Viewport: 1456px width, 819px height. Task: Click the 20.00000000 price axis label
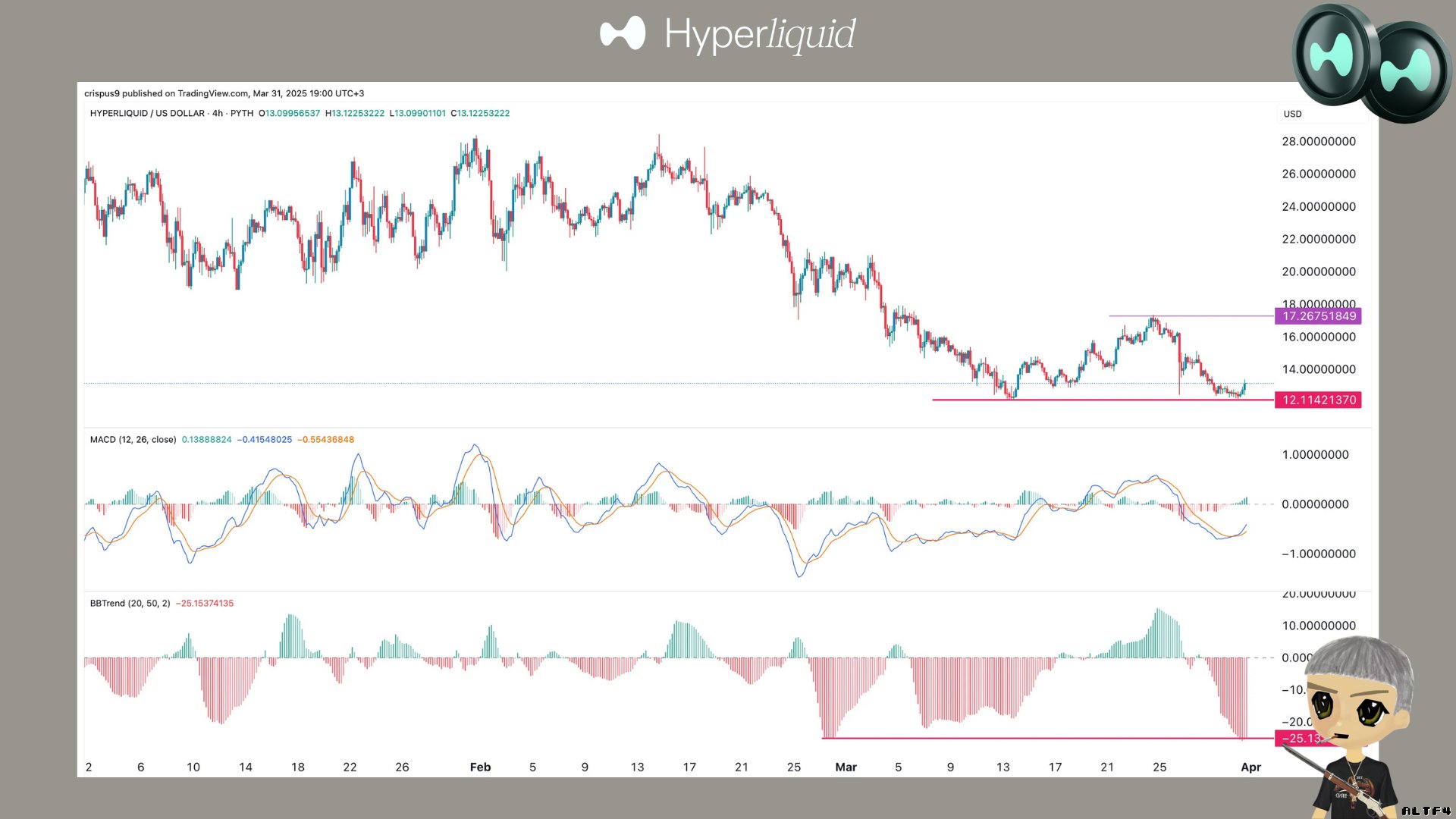pyautogui.click(x=1319, y=272)
